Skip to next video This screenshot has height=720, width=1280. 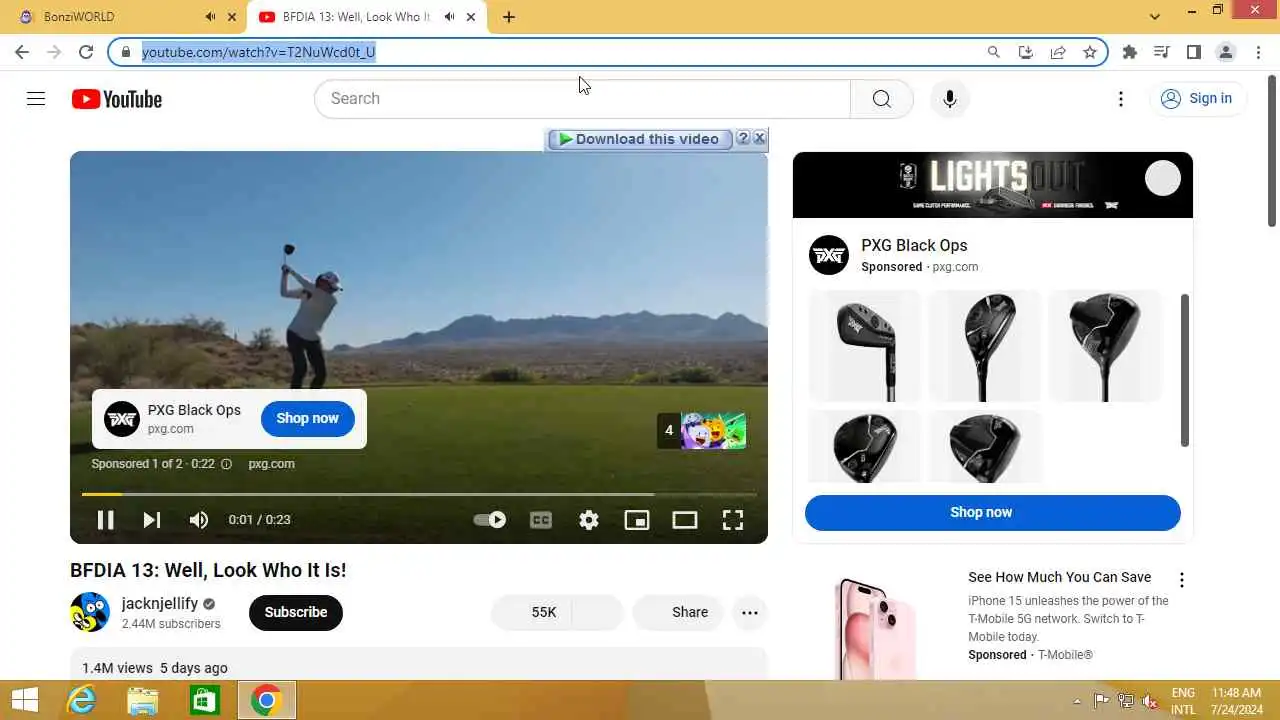(x=152, y=520)
